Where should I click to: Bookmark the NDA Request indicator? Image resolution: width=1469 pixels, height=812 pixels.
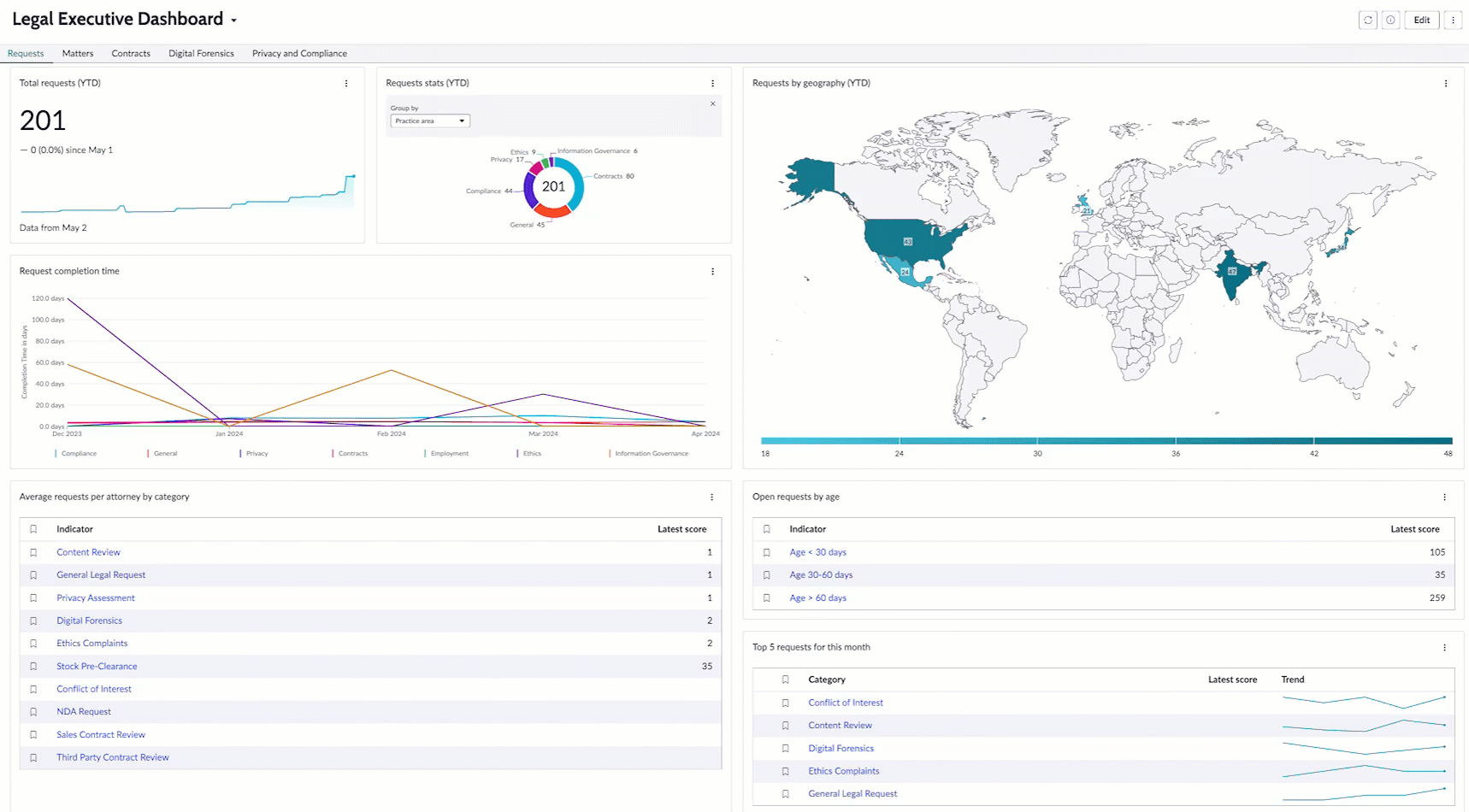point(33,712)
